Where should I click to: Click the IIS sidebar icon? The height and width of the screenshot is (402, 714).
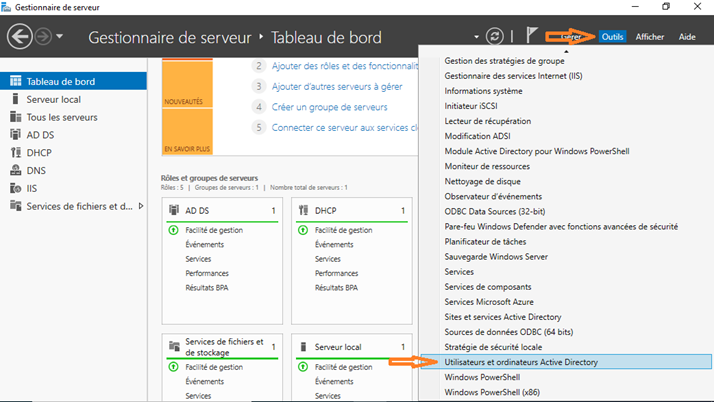click(15, 188)
